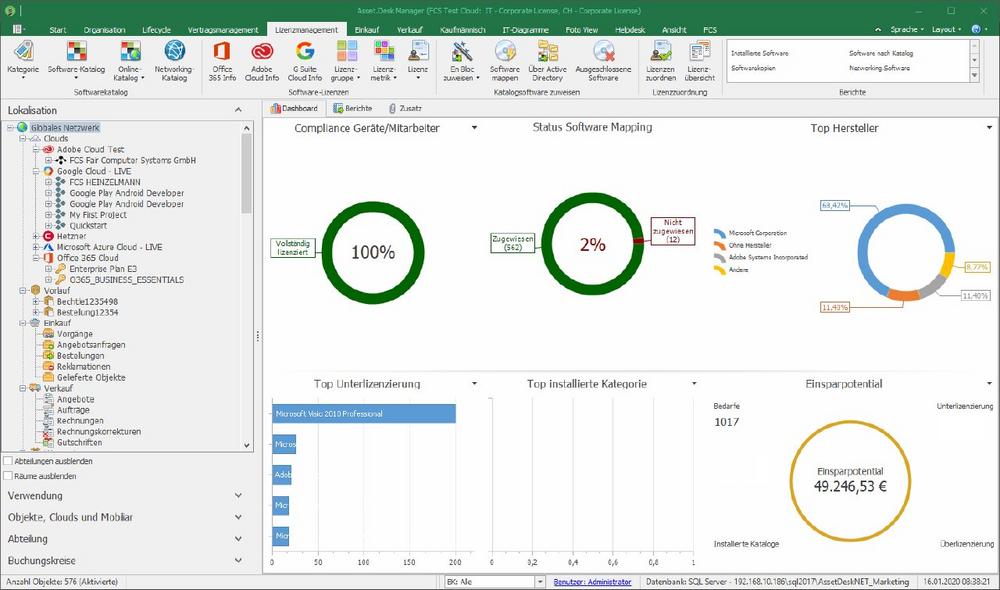Expand the Abteilung panel

[x=238, y=538]
